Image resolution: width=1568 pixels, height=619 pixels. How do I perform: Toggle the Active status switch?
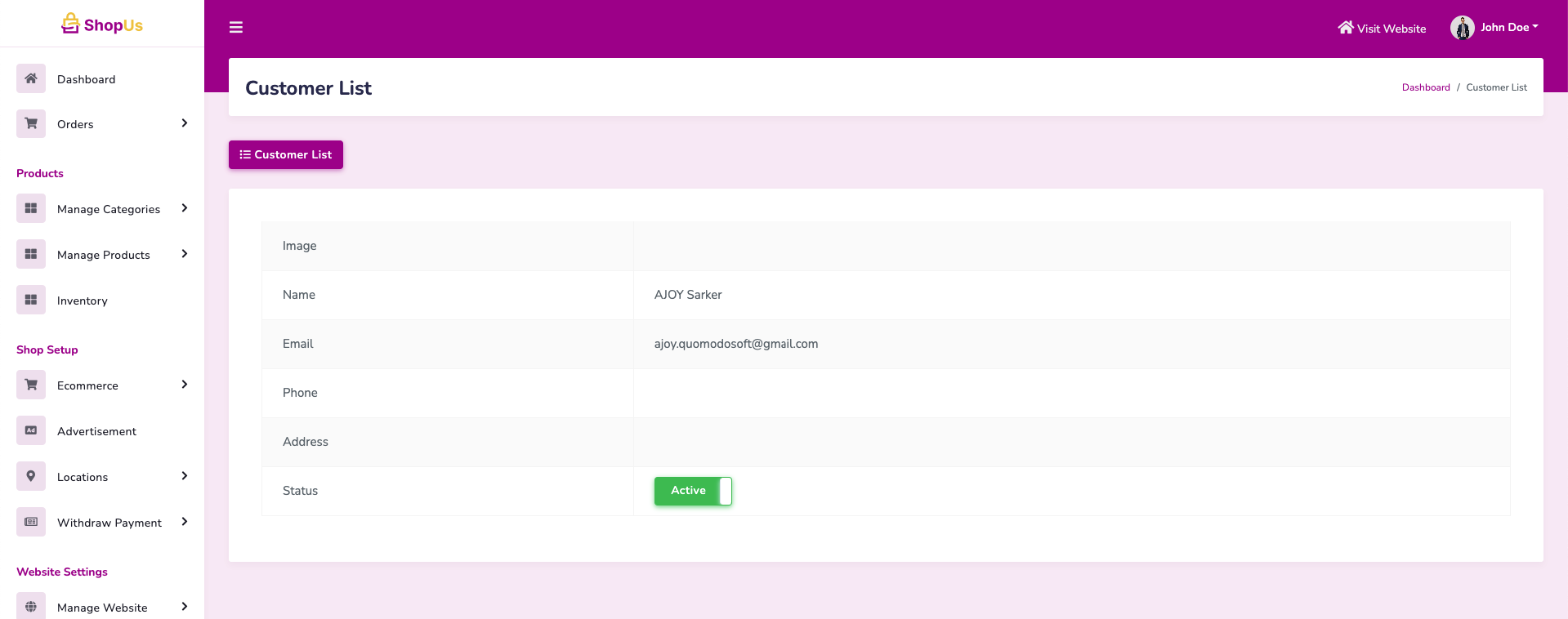(693, 491)
